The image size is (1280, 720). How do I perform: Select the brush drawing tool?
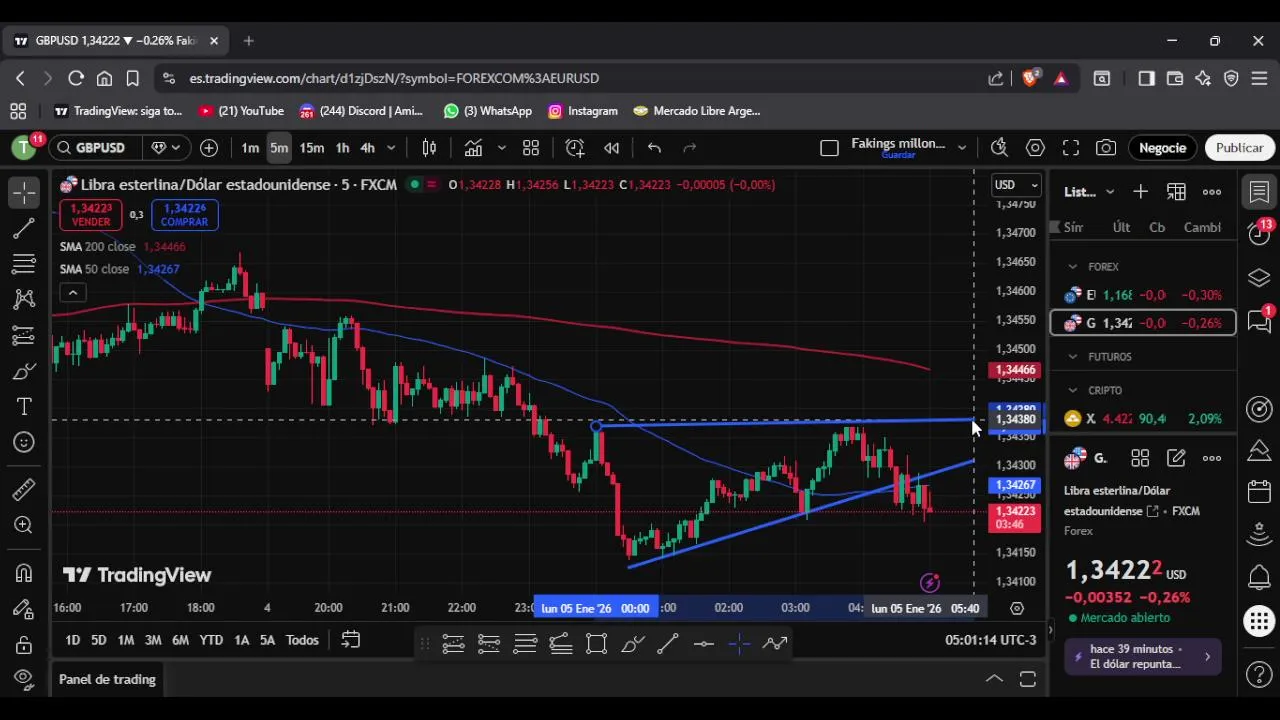point(24,371)
